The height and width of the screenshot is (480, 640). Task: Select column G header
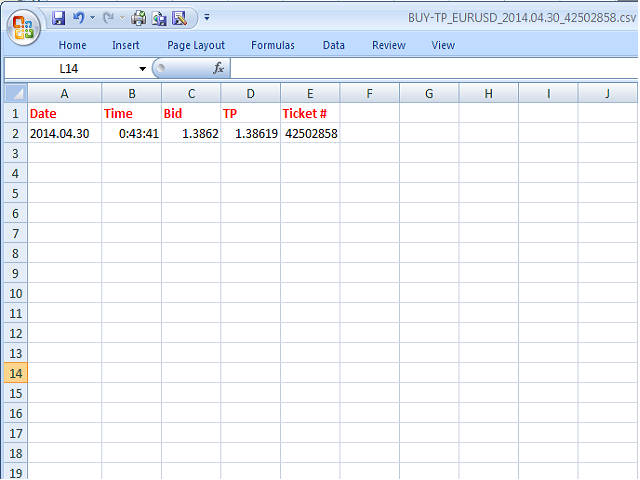click(x=429, y=94)
